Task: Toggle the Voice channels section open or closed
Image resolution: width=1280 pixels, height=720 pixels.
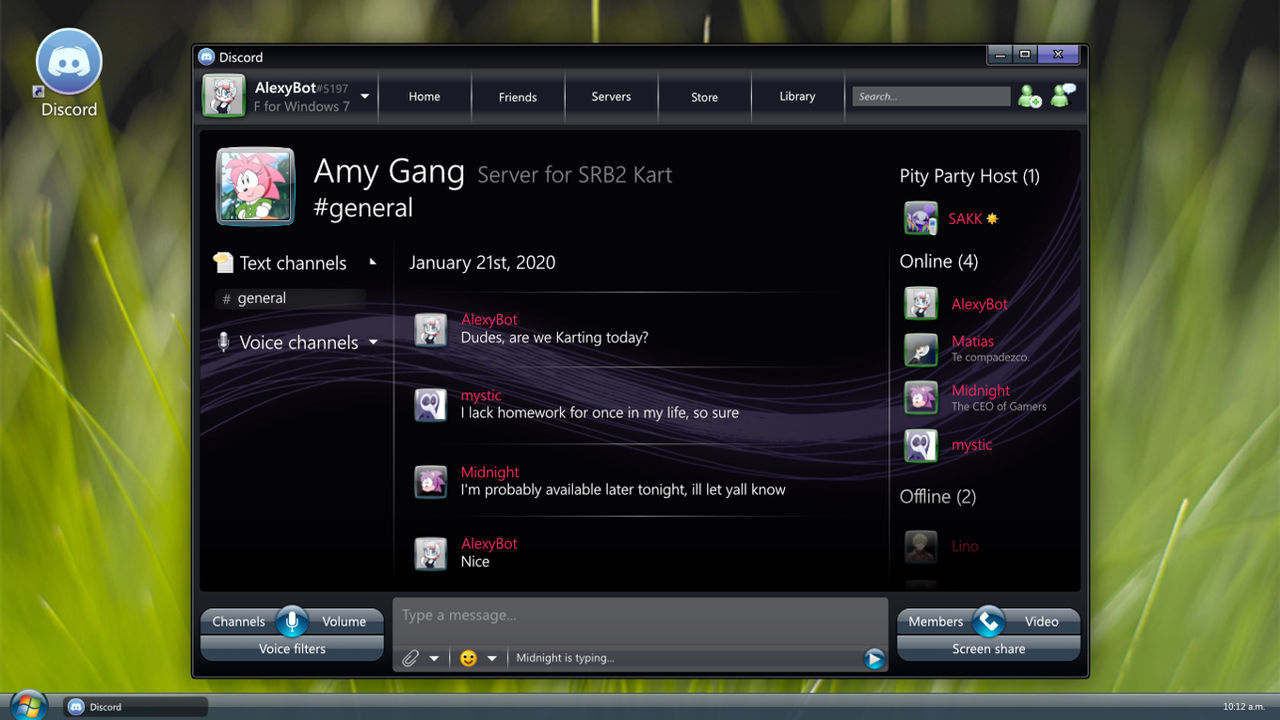Action: 373,342
